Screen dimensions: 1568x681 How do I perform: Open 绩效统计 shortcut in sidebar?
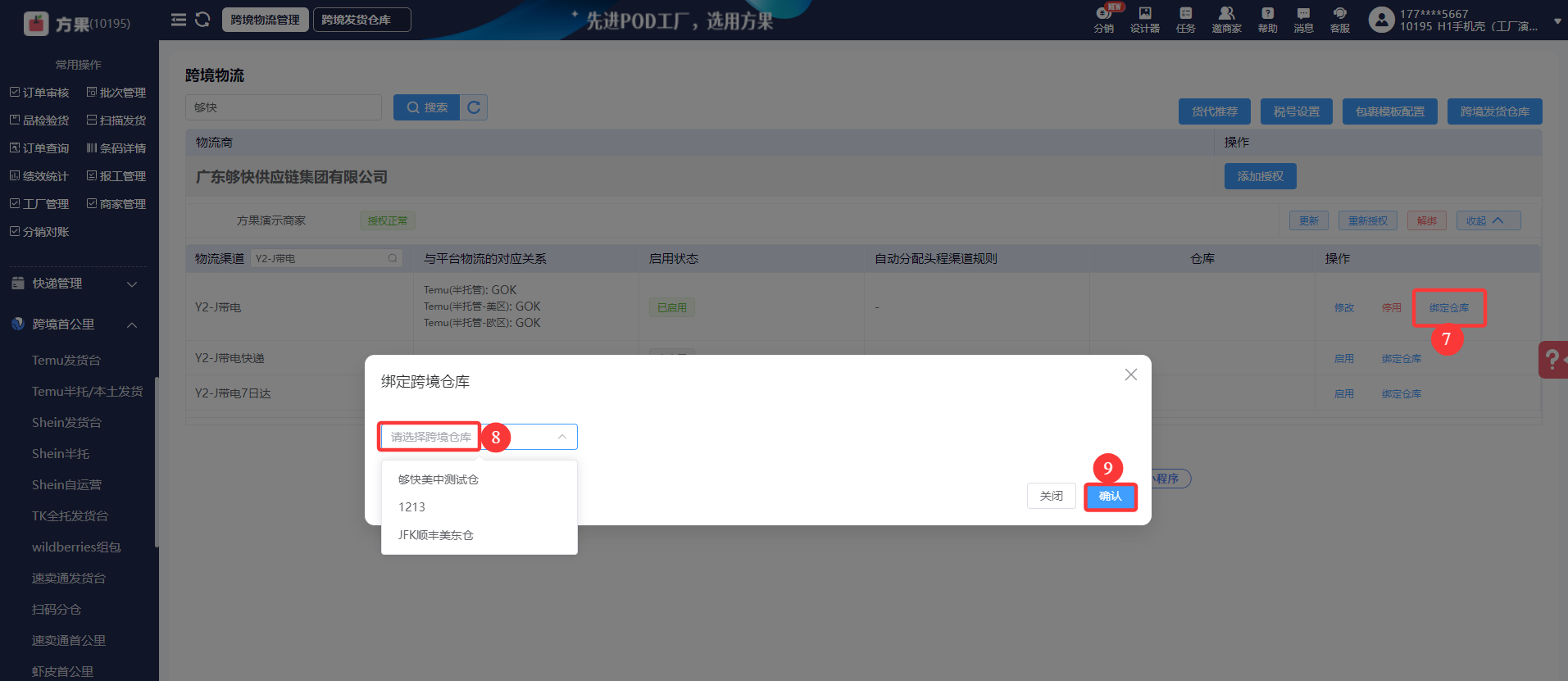point(39,176)
